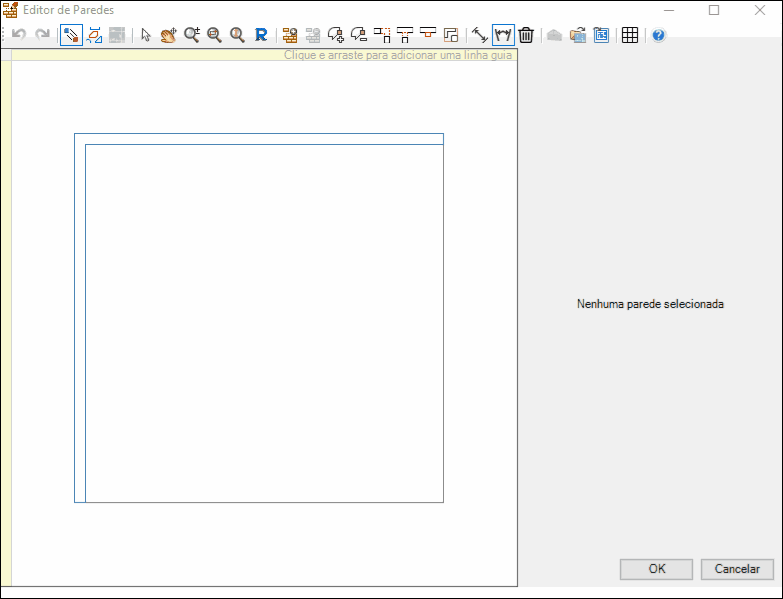Toggle the second blue line drawing tool

click(x=94, y=35)
